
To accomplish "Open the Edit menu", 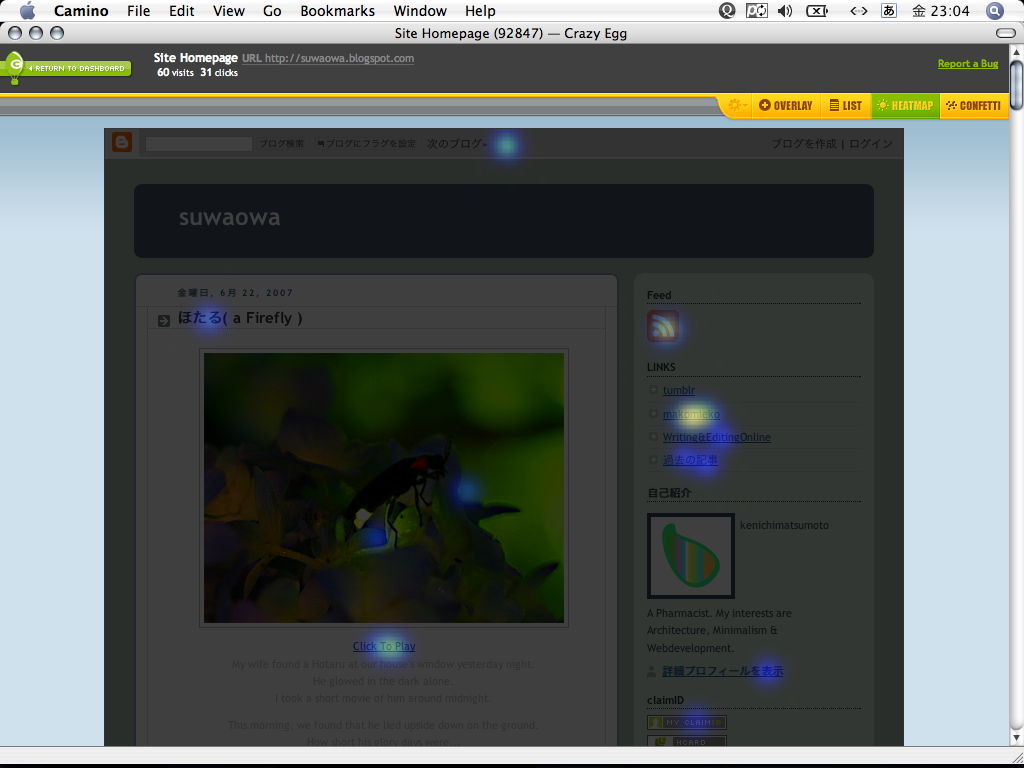I will 182,10.
